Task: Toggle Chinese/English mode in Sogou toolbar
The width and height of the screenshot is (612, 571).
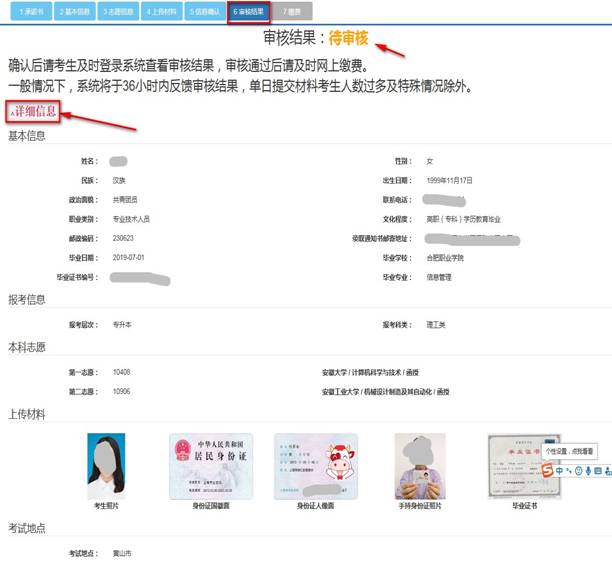Action: click(559, 471)
